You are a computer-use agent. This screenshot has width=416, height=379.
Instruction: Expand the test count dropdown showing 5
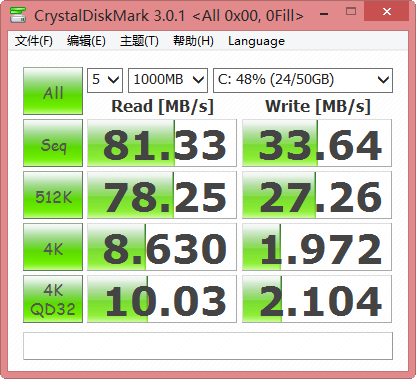tap(105, 80)
